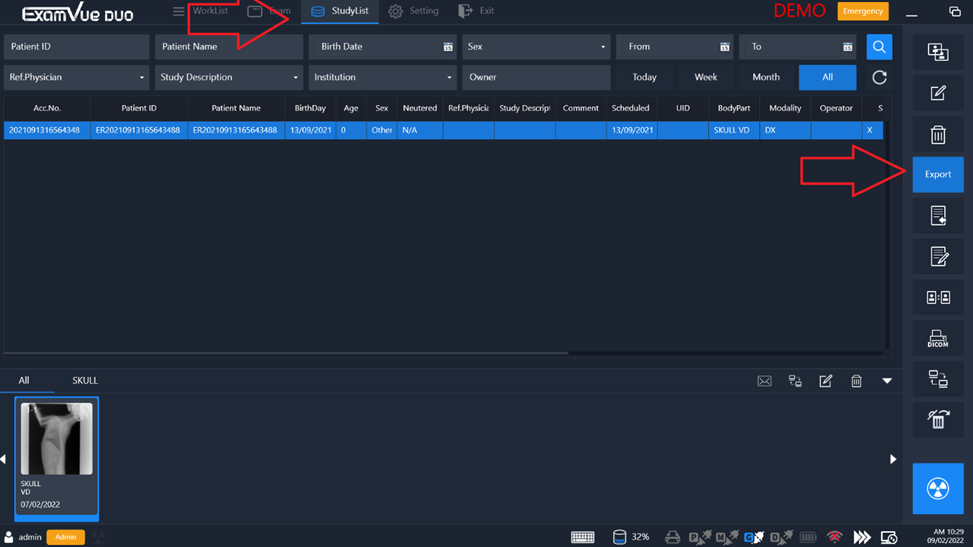Screen dimensions: 973x547
Task: Click the send image transfer icon above thumbnails
Action: click(x=795, y=381)
